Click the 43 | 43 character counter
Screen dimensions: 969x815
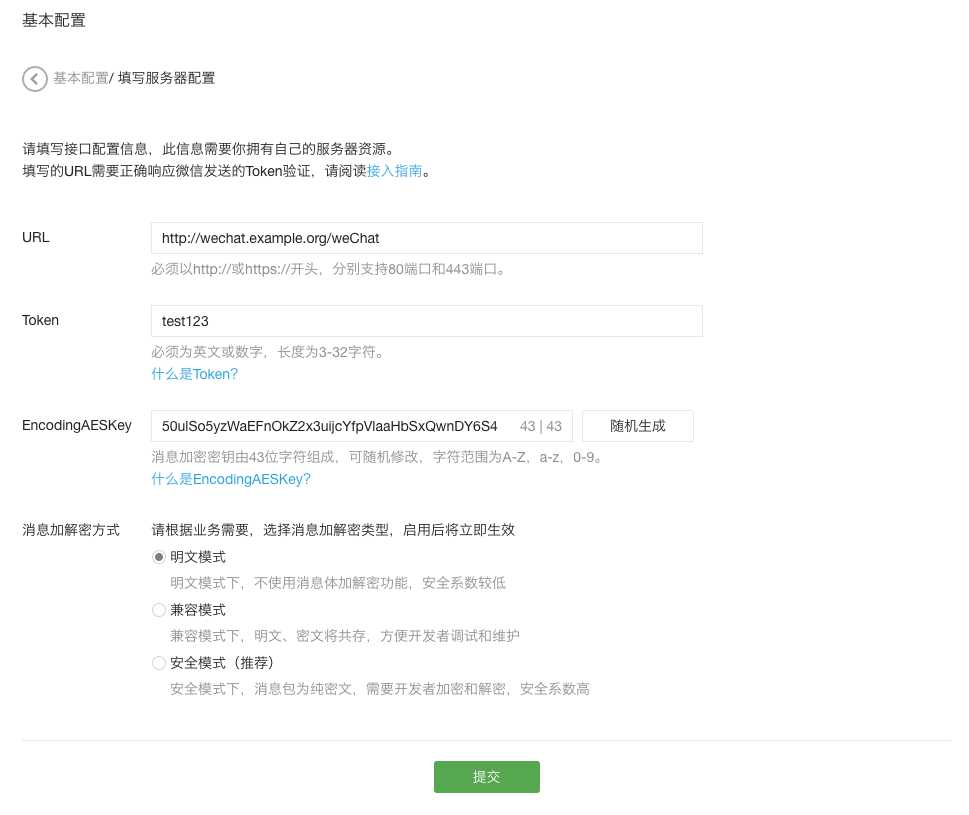[541, 426]
